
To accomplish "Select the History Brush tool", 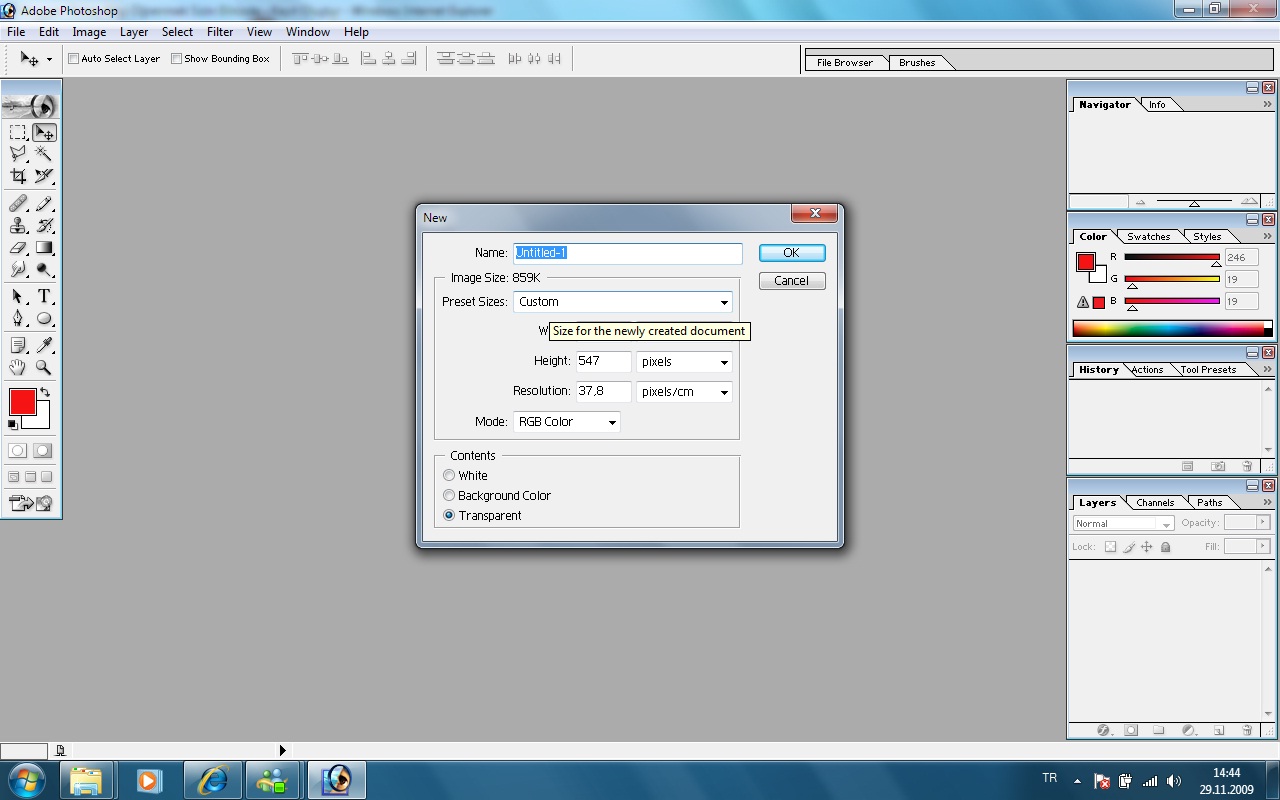I will pos(44,225).
